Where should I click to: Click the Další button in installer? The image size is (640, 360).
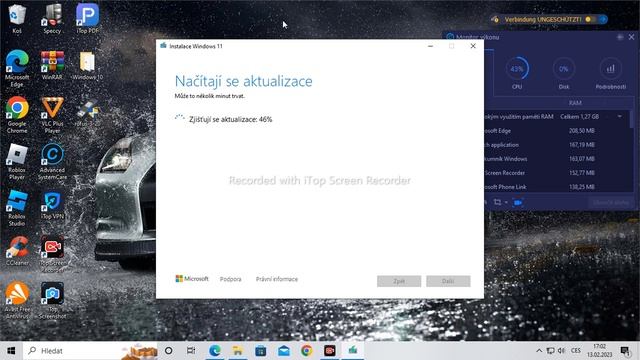(448, 281)
